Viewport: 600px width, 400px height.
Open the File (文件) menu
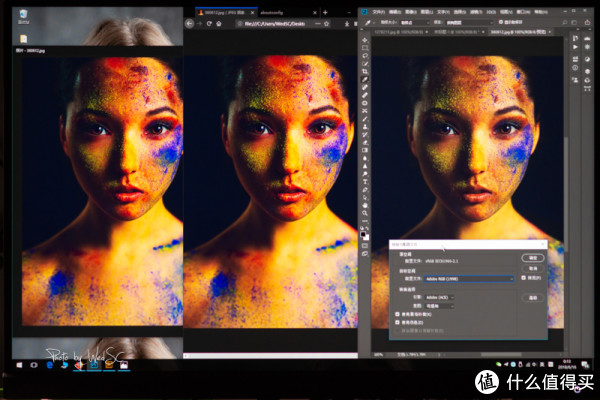point(378,12)
